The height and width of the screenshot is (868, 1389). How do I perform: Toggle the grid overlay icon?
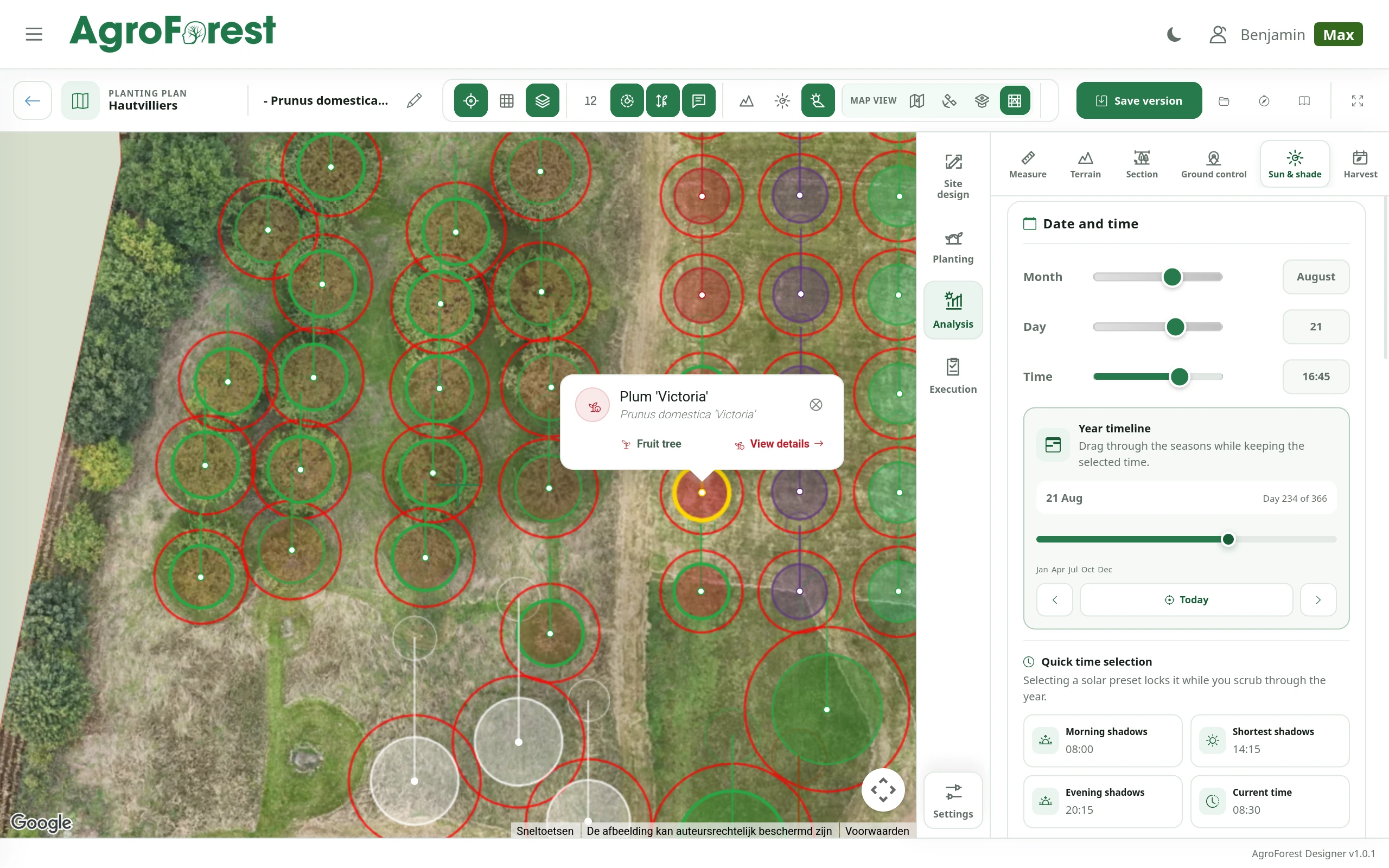coord(507,101)
